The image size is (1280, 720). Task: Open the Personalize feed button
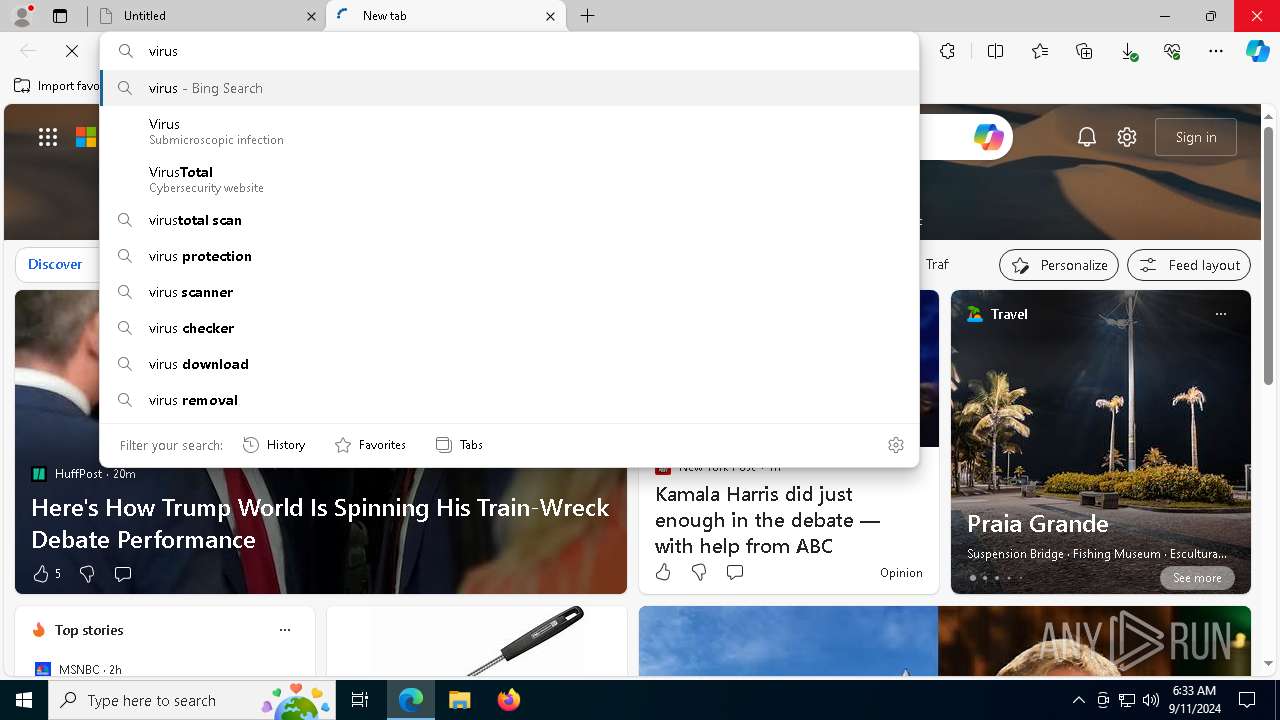point(1059,265)
